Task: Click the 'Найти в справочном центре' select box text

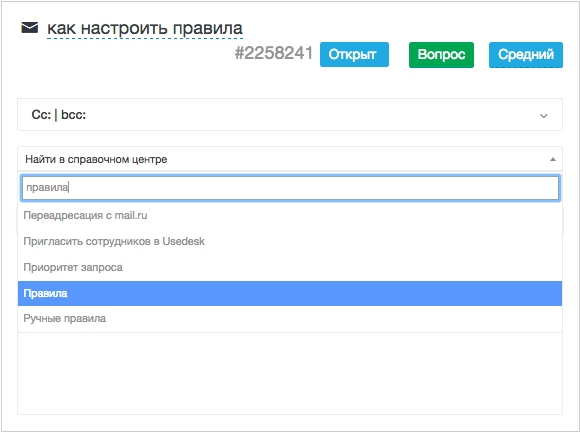Action: [96, 159]
